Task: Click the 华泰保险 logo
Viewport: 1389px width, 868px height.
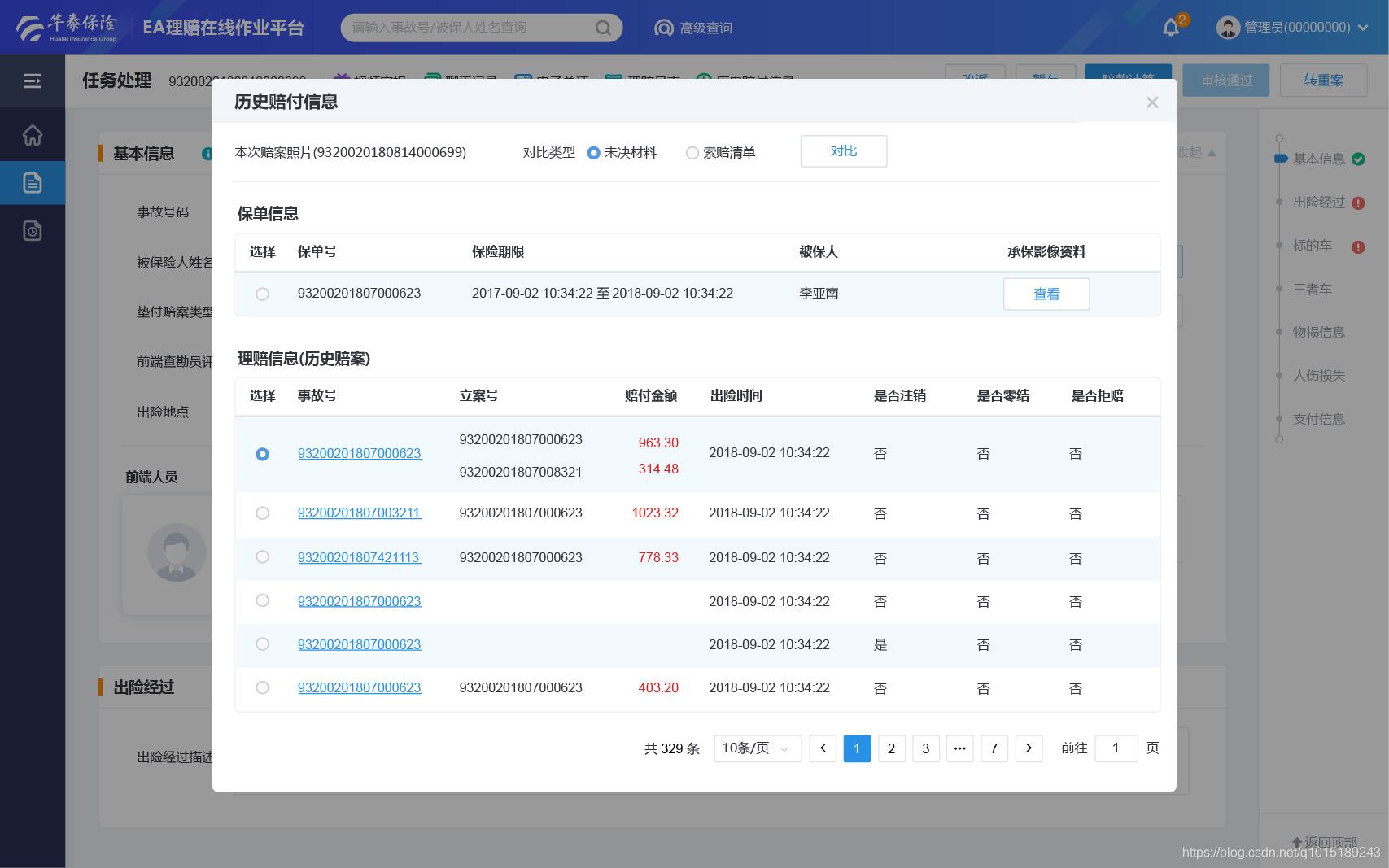Action: [67, 27]
